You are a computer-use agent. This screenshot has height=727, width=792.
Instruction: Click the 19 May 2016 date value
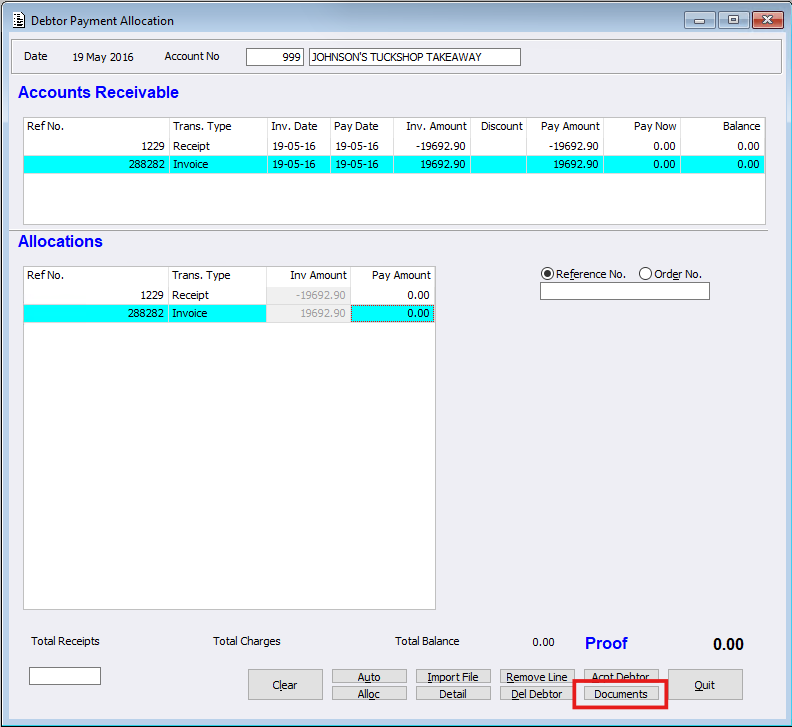pyautogui.click(x=103, y=57)
